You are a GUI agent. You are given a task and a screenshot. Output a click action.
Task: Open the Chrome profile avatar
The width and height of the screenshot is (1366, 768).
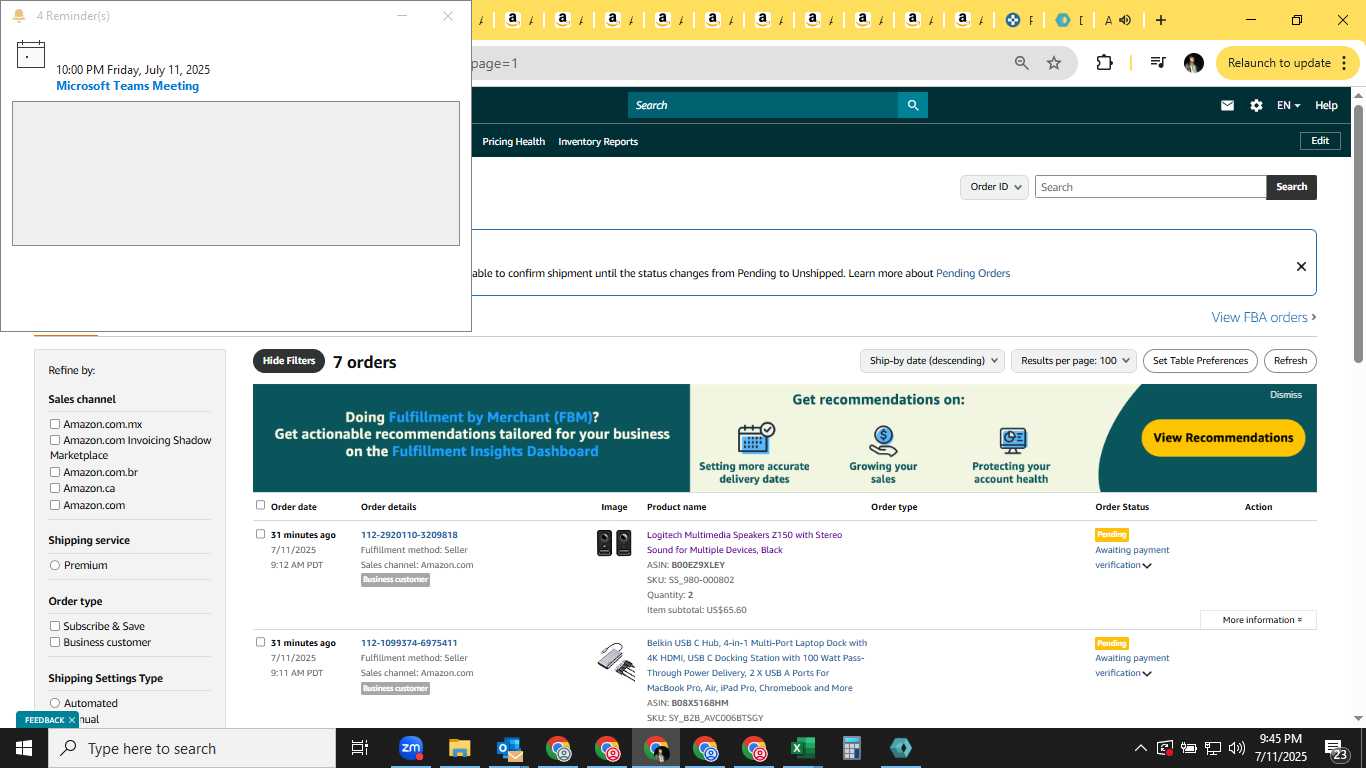tap(1194, 63)
